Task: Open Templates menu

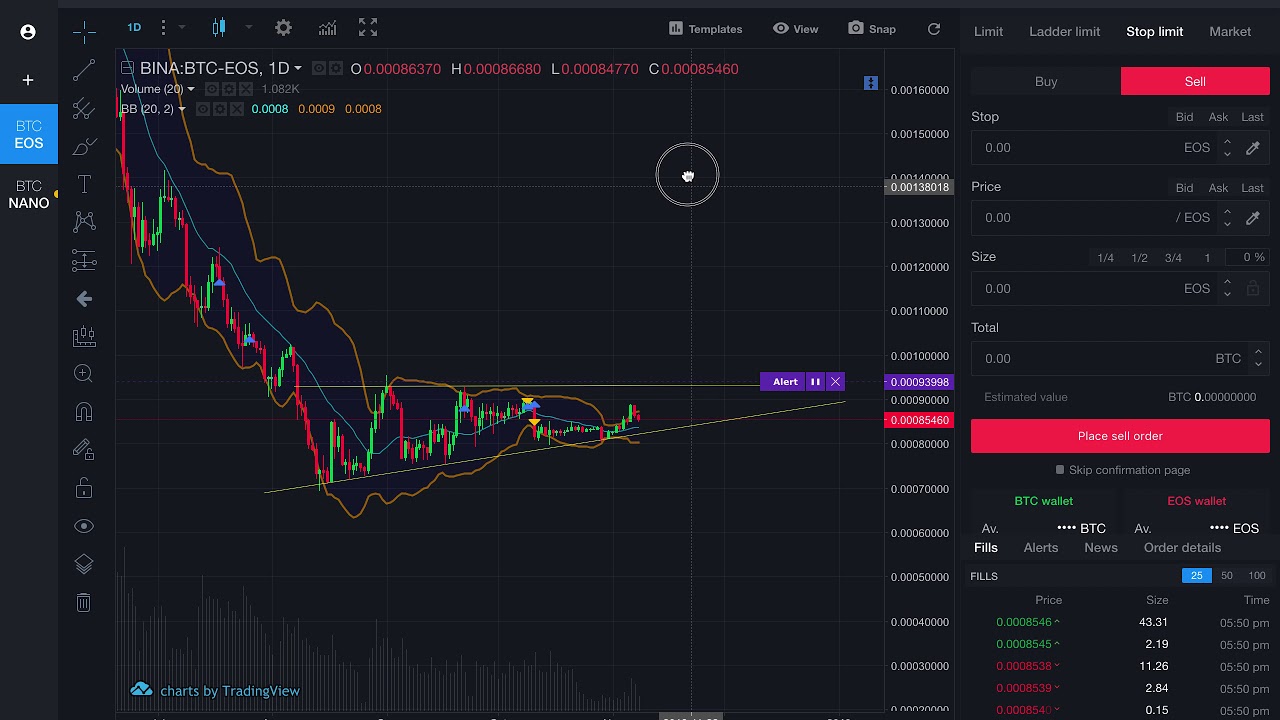Action: pos(705,29)
